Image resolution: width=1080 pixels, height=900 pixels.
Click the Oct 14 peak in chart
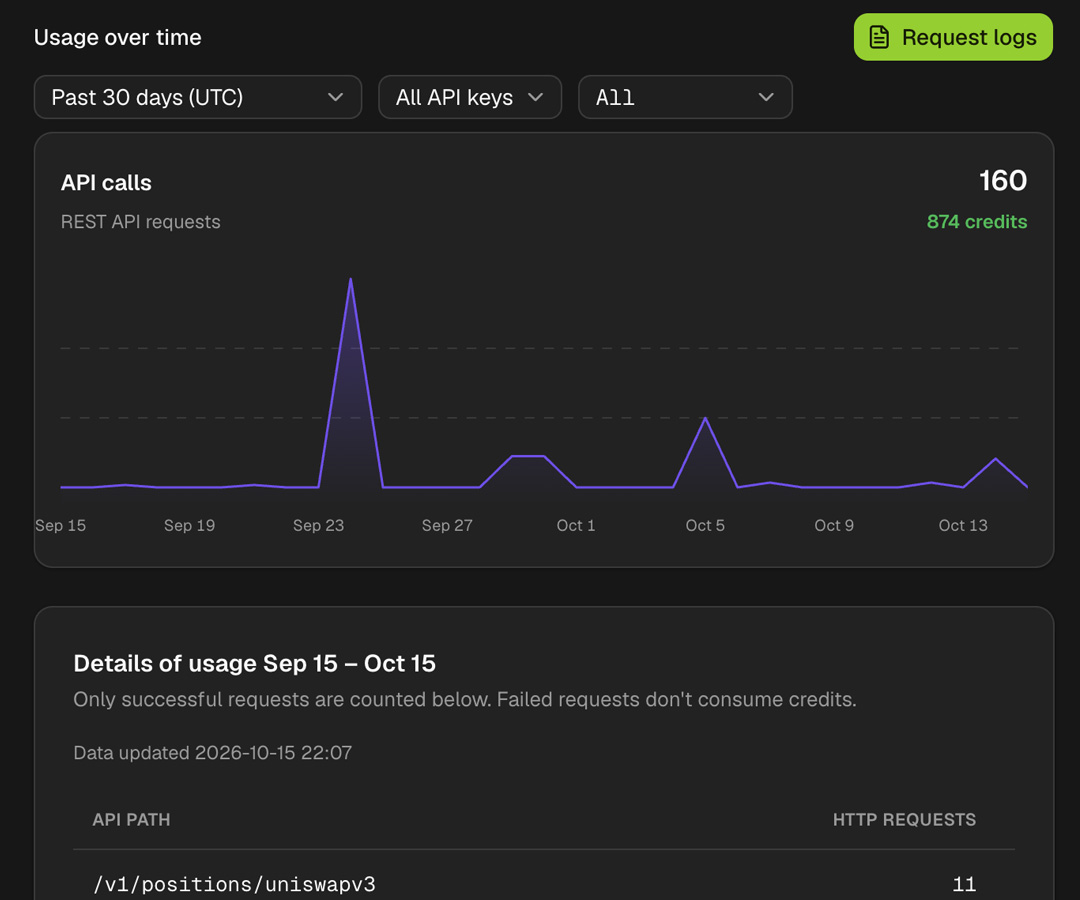(x=995, y=459)
